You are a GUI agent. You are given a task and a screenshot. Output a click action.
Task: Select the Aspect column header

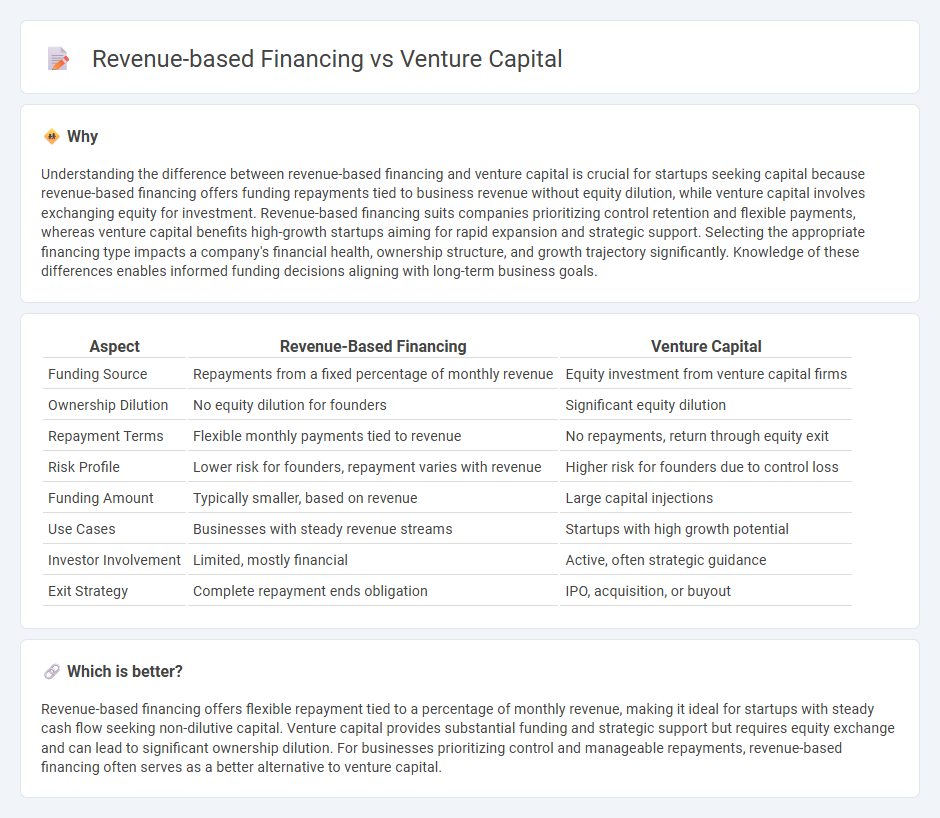pyautogui.click(x=115, y=347)
